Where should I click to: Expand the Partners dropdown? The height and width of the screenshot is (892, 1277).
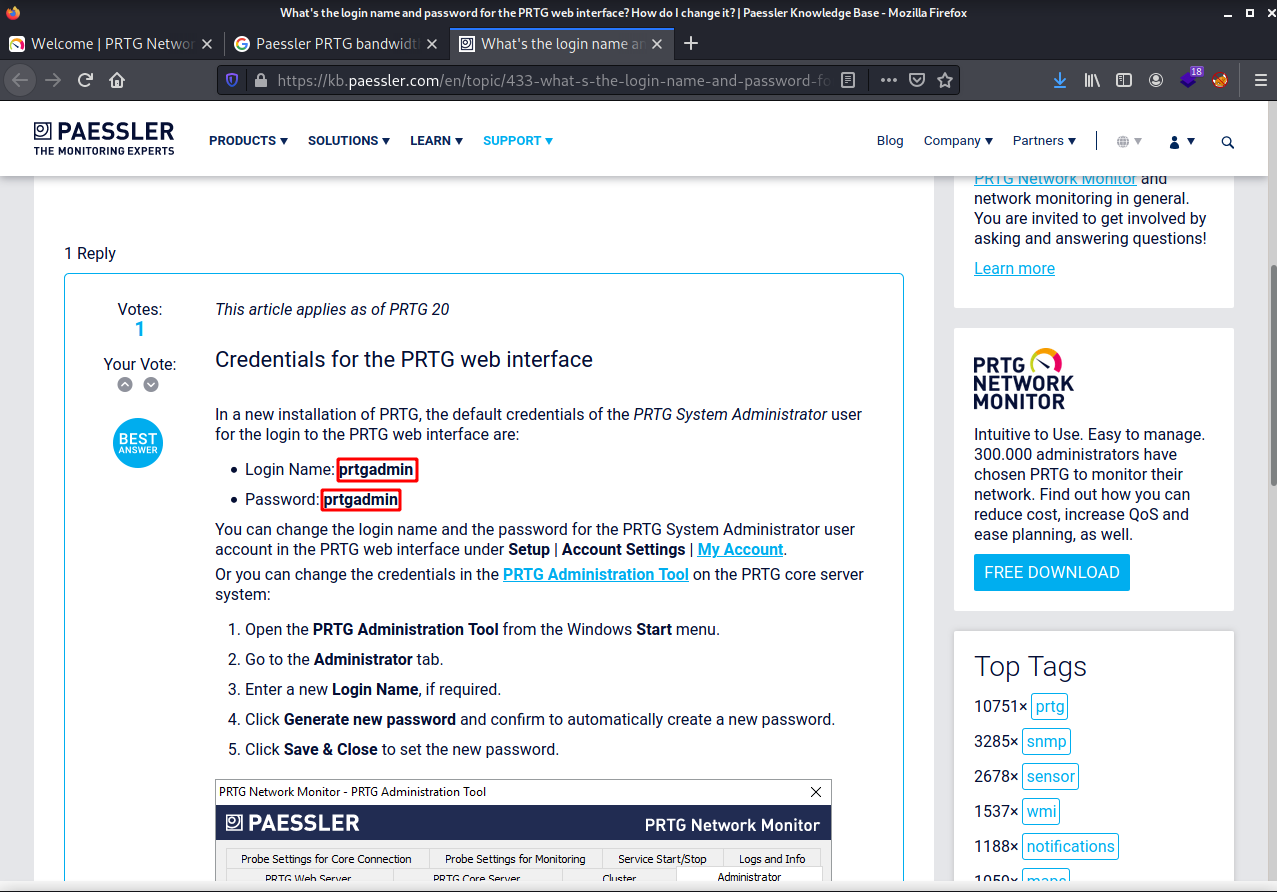click(1044, 141)
